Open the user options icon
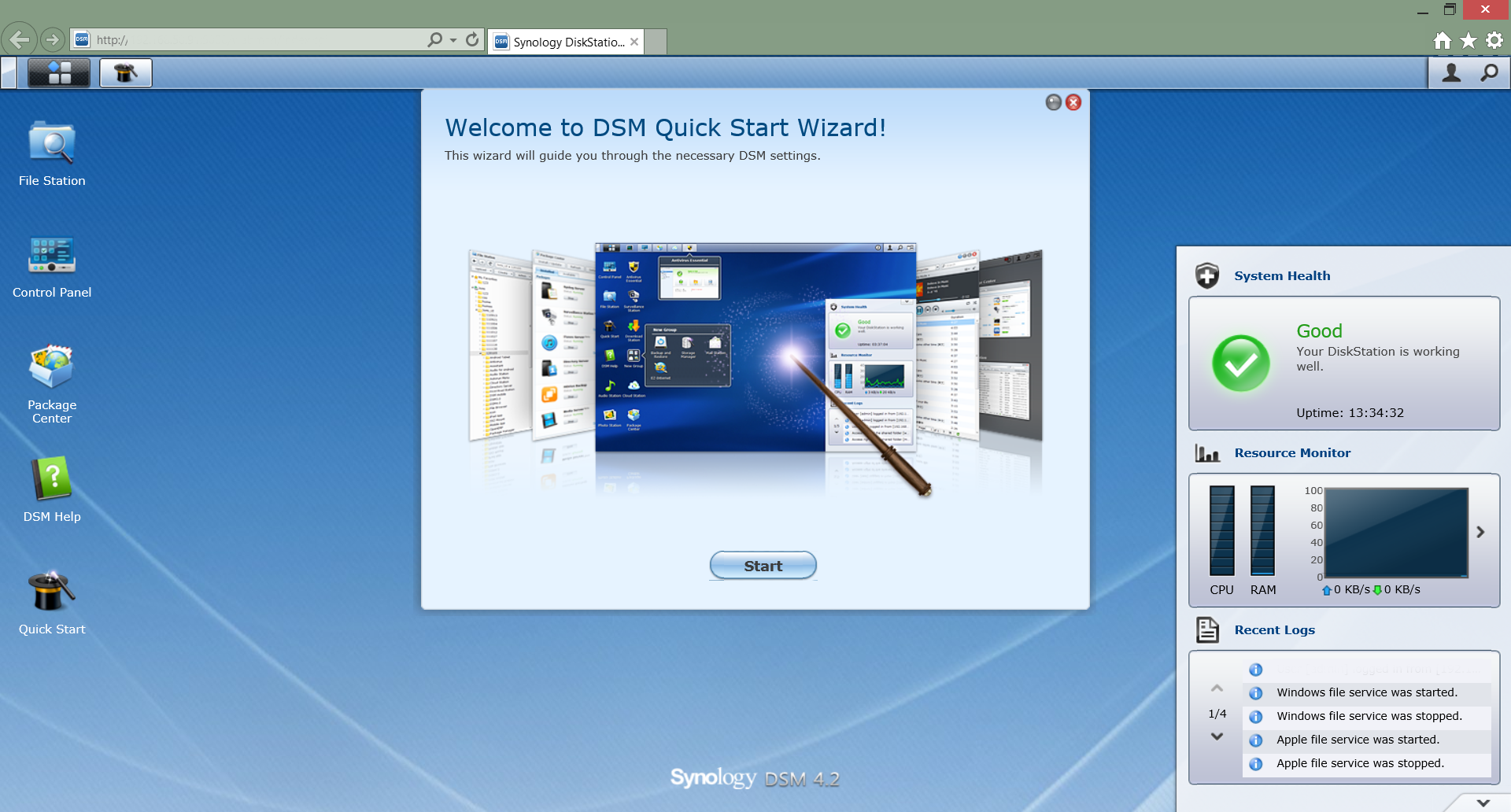1511x812 pixels. (1452, 73)
